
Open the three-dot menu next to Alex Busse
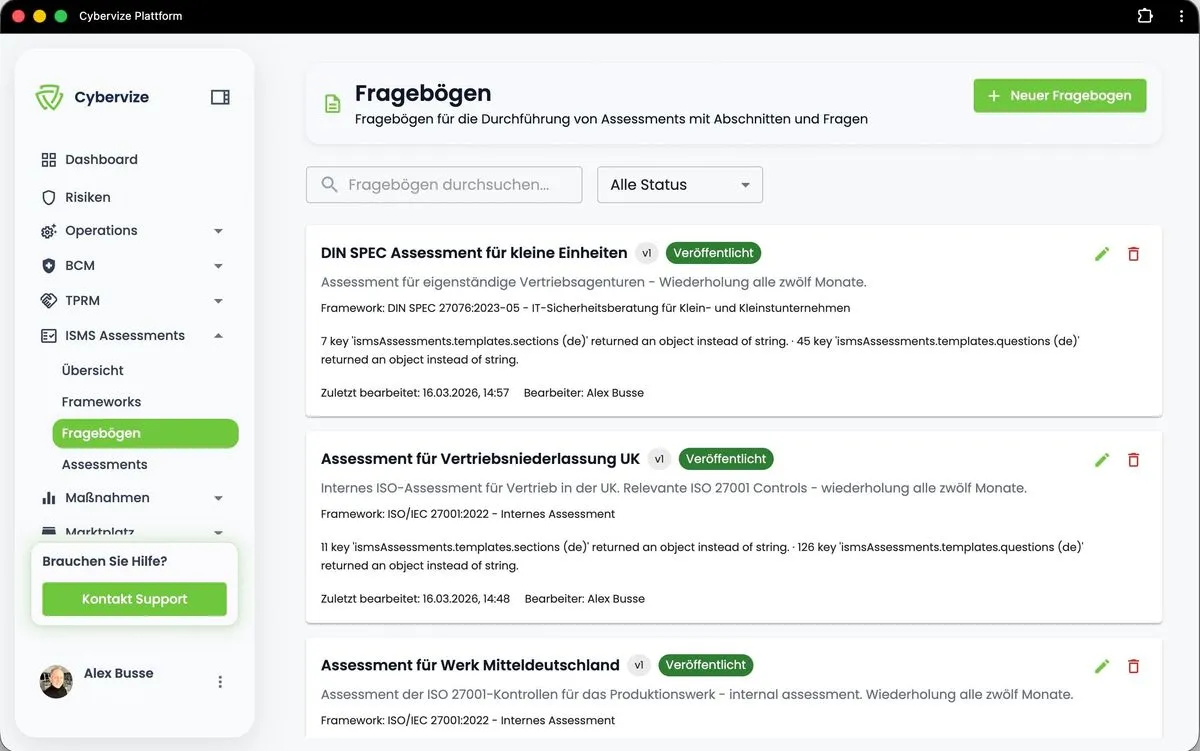click(x=219, y=682)
